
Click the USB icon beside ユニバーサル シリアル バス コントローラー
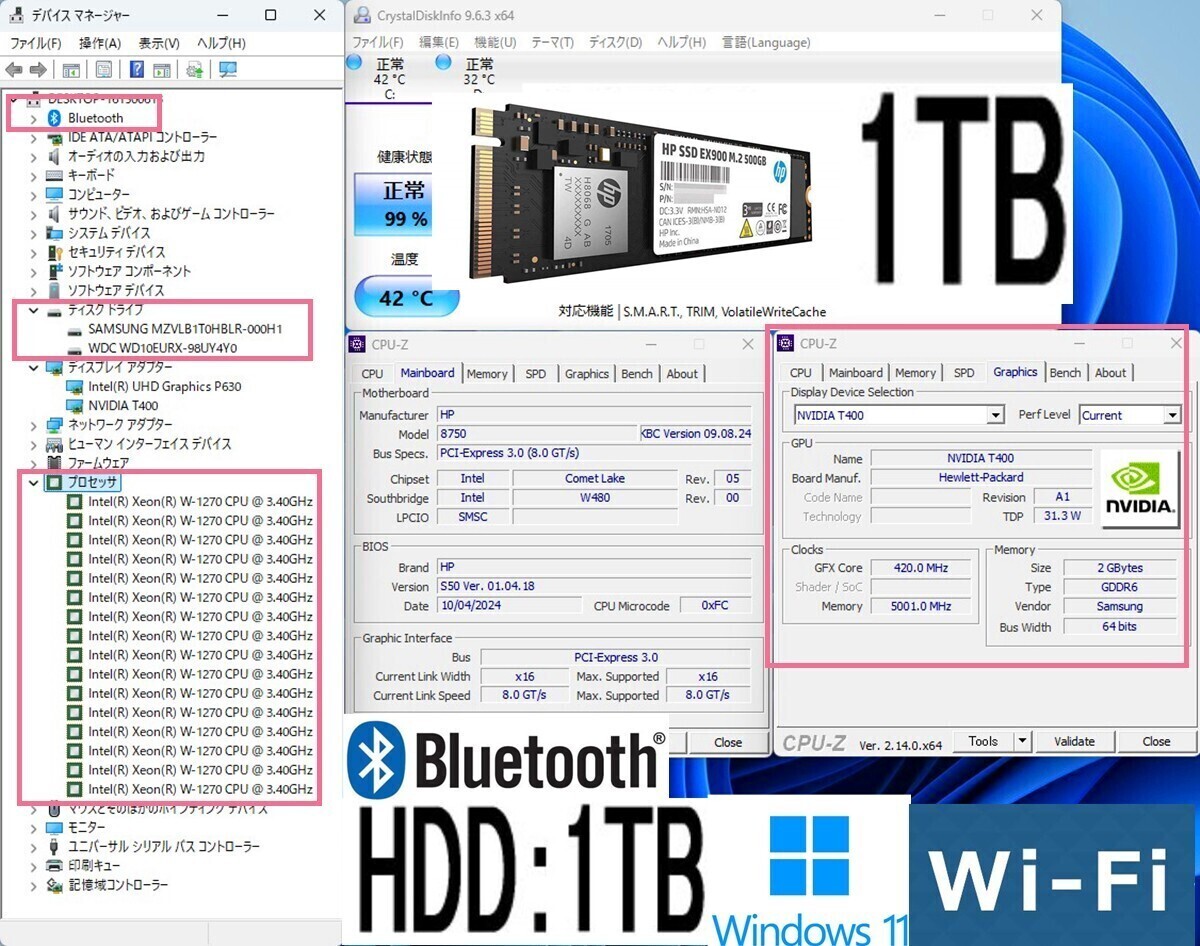55,847
